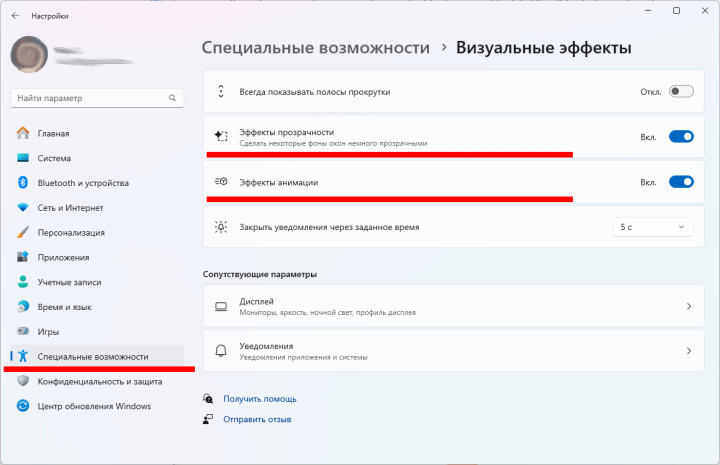Open the Уведомления chevron arrow
The image size is (720, 465).
point(688,351)
